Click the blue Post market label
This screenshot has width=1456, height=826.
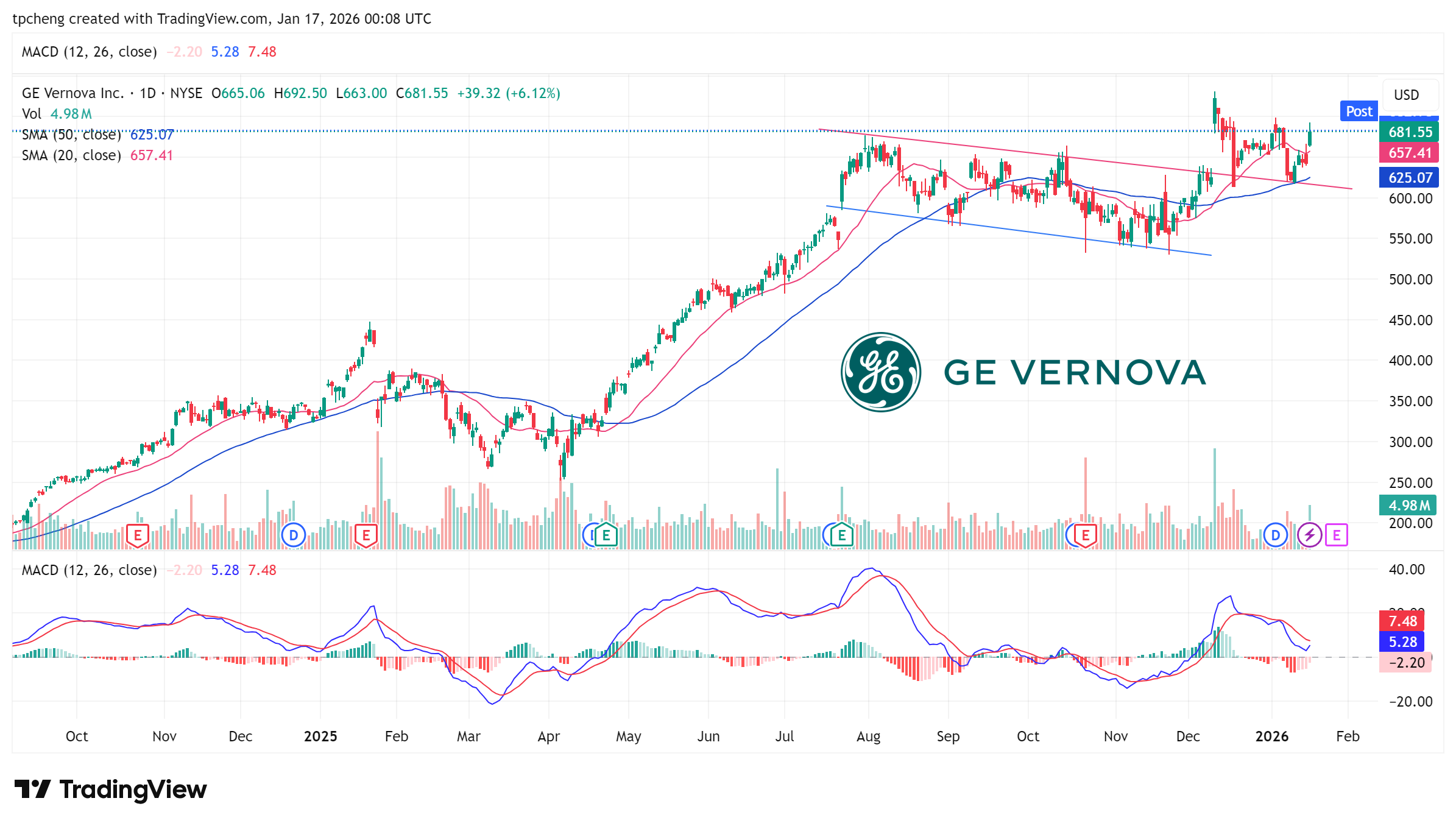pos(1359,111)
